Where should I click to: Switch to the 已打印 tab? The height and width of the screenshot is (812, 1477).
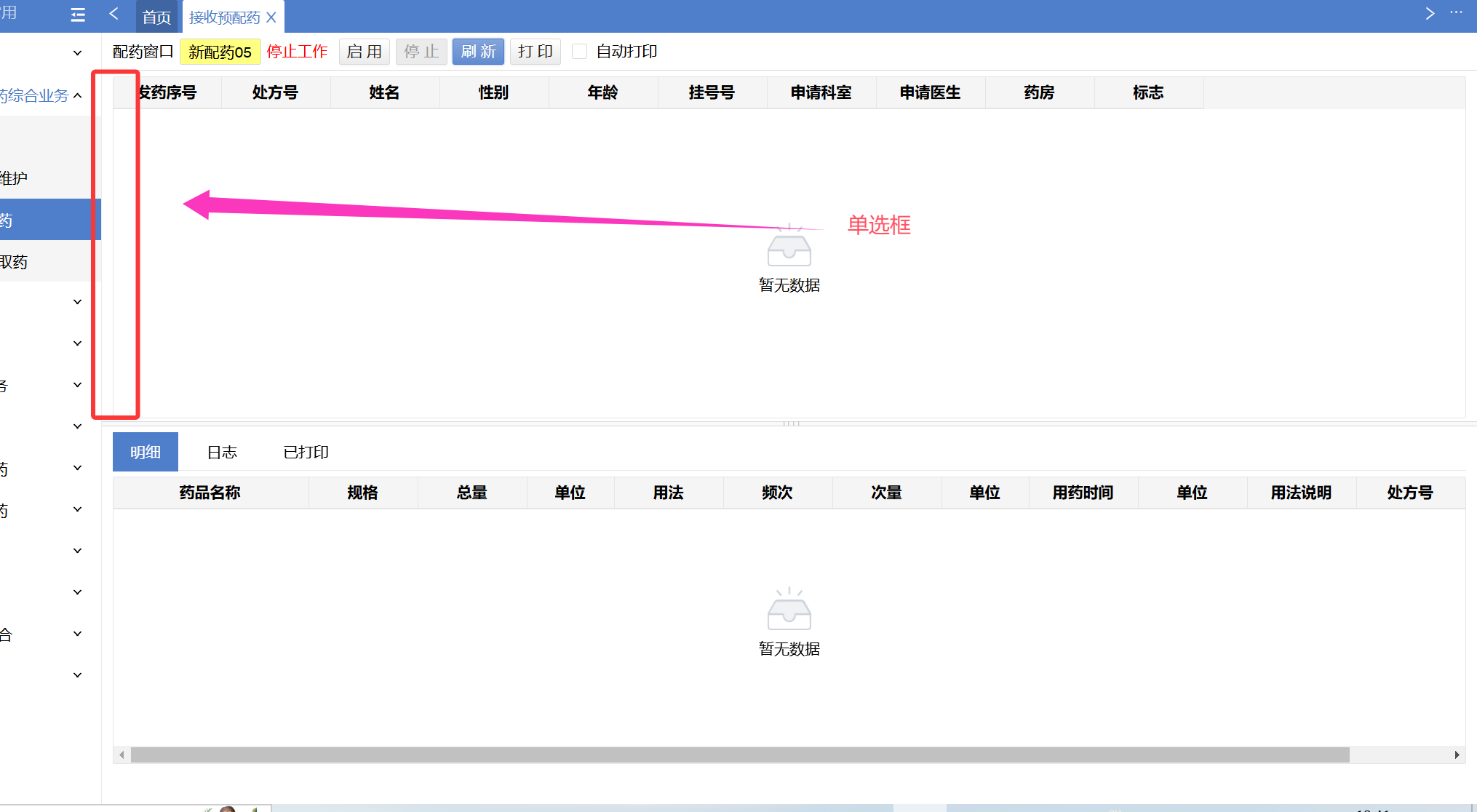click(306, 453)
